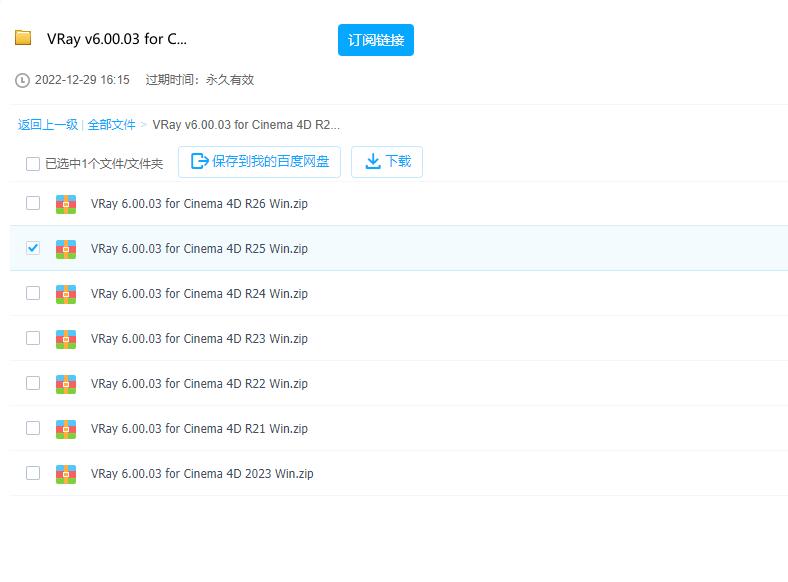Click file name VRay 6.00.03 R22 Win.zip

tap(199, 384)
